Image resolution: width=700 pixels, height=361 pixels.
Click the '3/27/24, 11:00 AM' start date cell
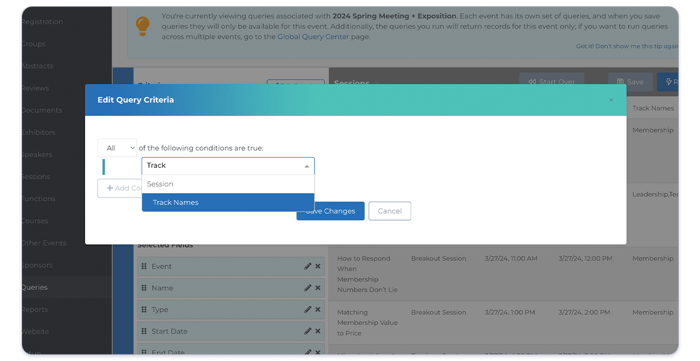coord(511,258)
